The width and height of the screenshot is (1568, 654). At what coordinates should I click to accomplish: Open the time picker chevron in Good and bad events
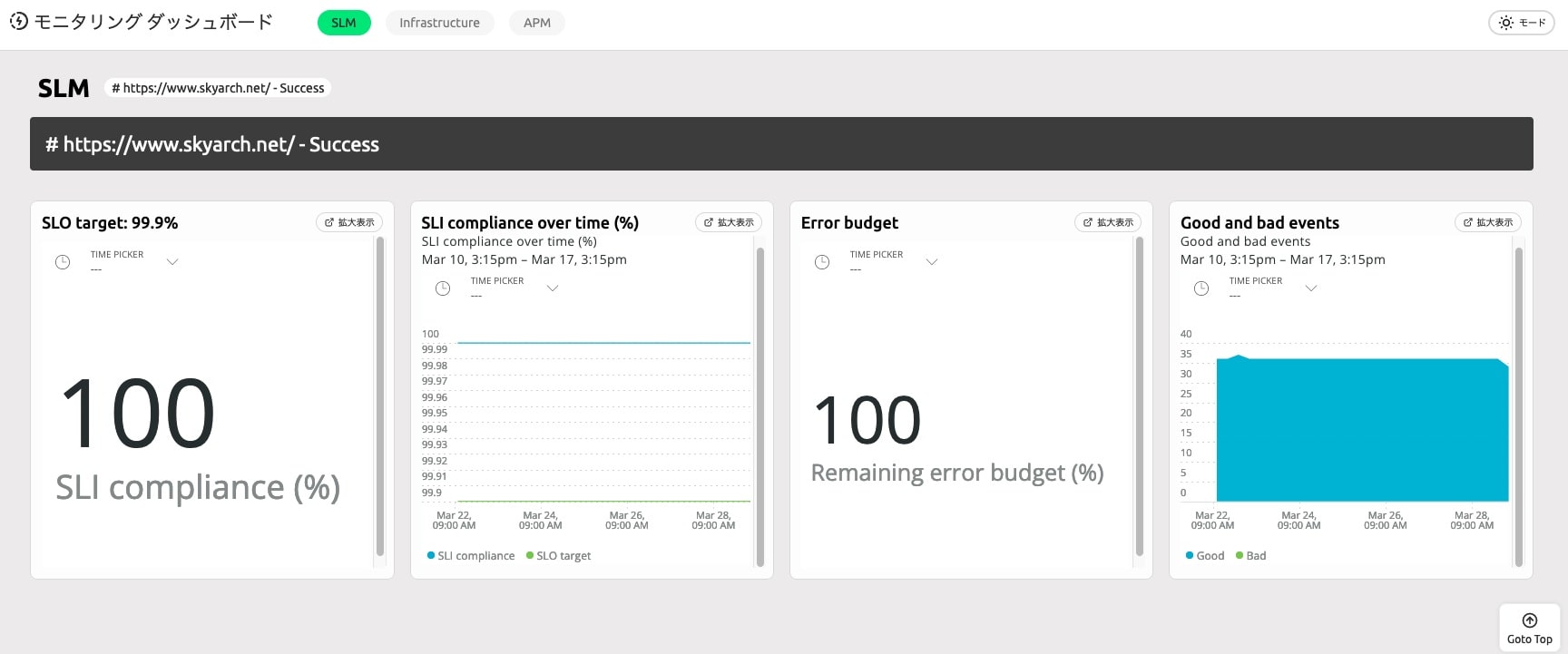tap(1311, 288)
